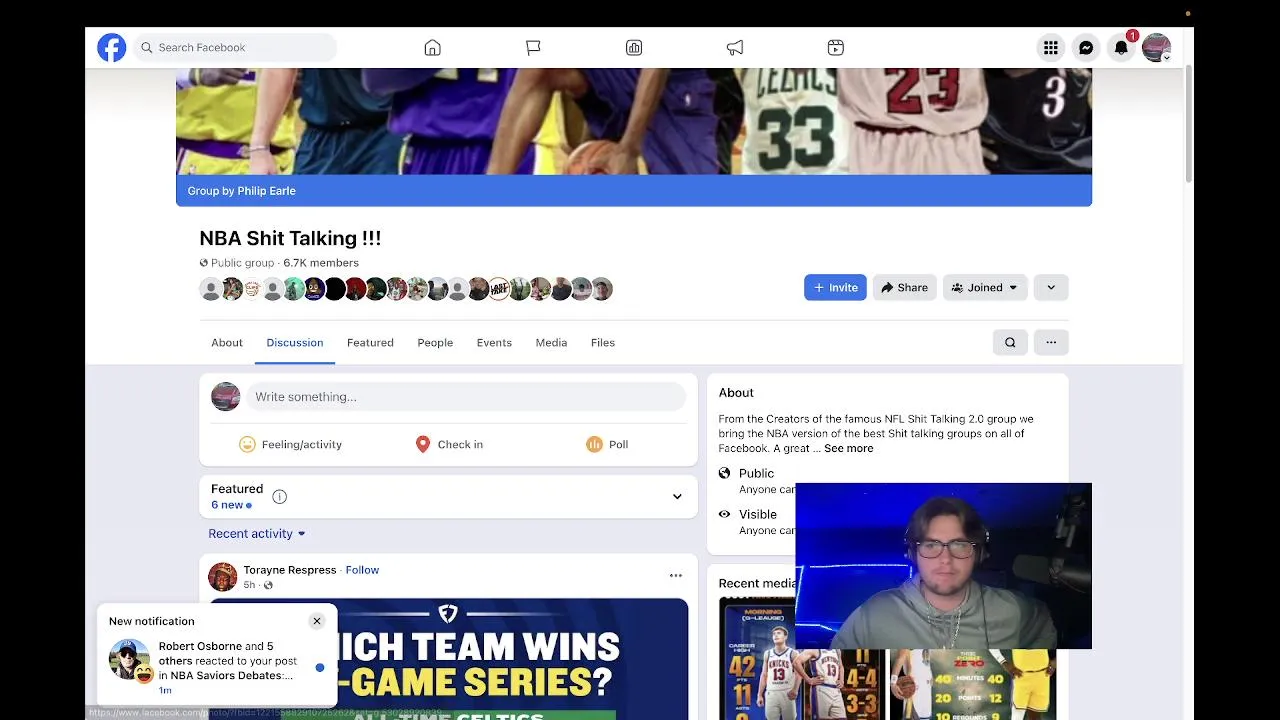This screenshot has width=1280, height=720.
Task: Click the Featured info icon
Action: point(280,497)
